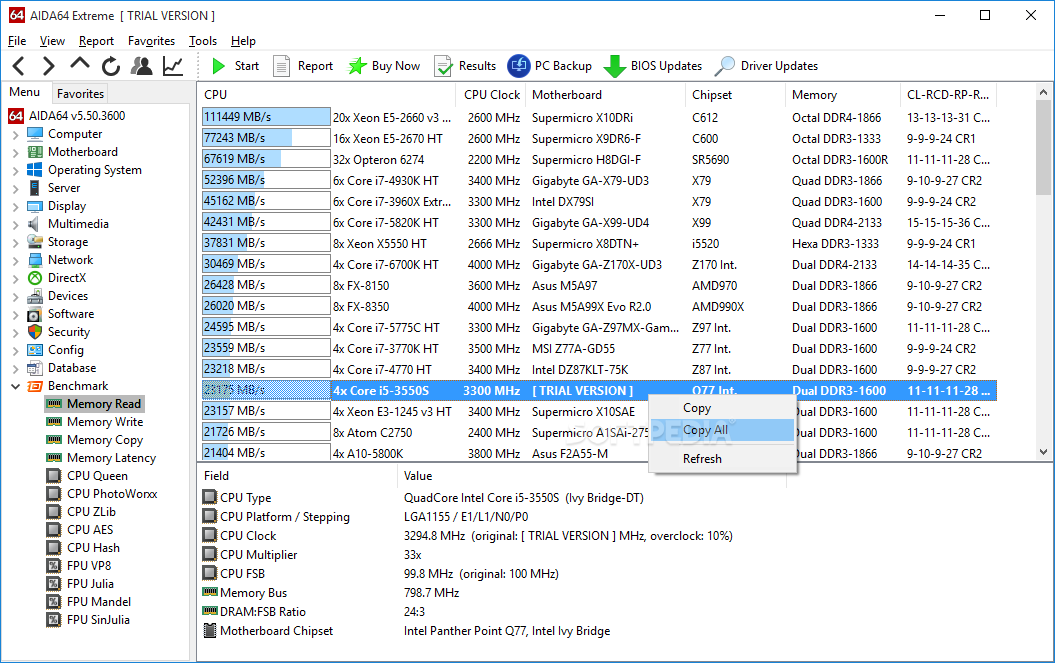This screenshot has width=1055, height=663.
Task: Open the File menu
Action: 17,41
